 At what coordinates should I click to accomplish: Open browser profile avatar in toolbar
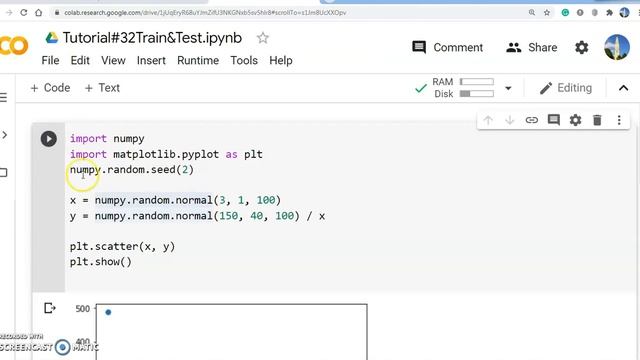(624, 13)
